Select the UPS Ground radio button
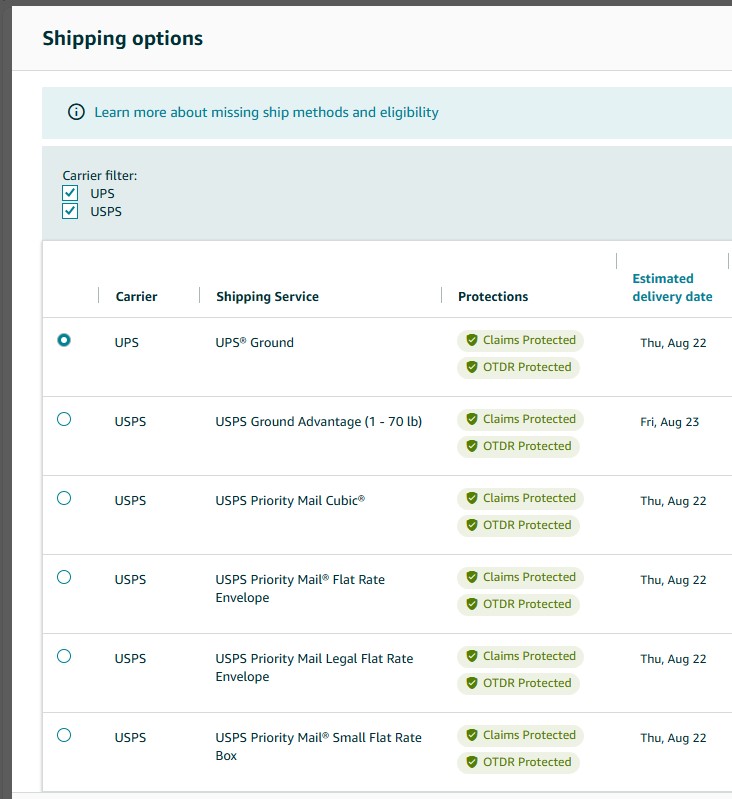The image size is (732, 799). point(64,340)
